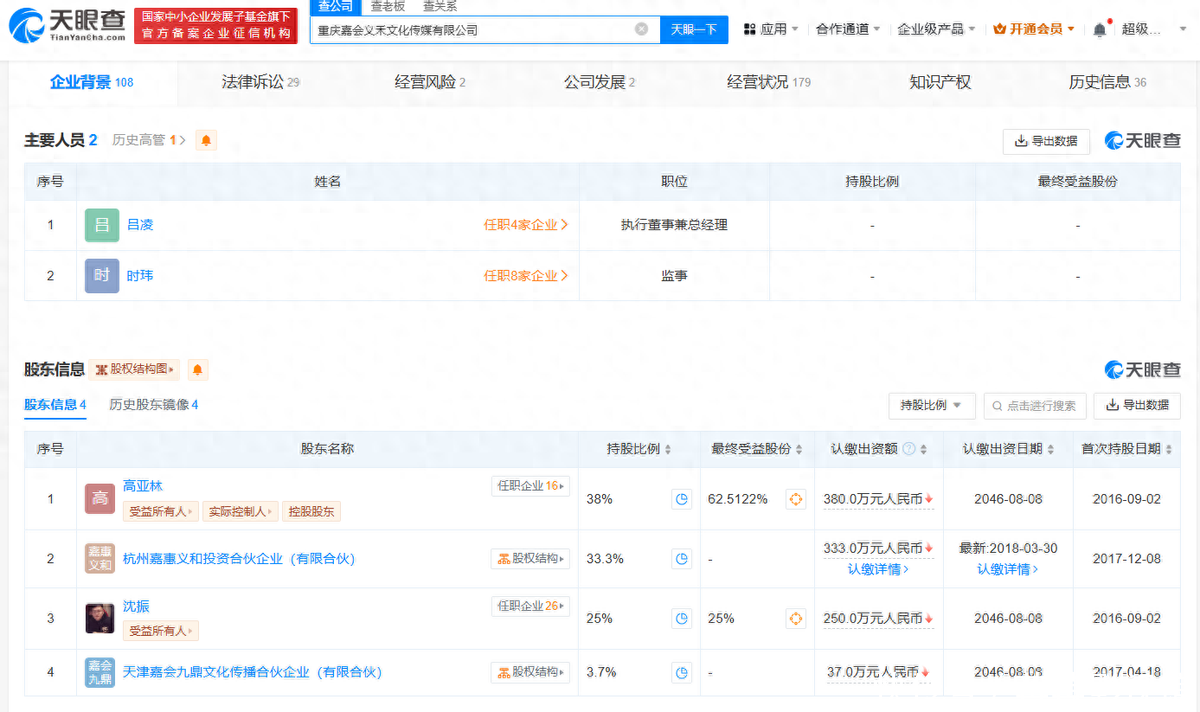Open pie chart icon for 沈振's 25%
This screenshot has width=1200, height=712.
coord(682,619)
